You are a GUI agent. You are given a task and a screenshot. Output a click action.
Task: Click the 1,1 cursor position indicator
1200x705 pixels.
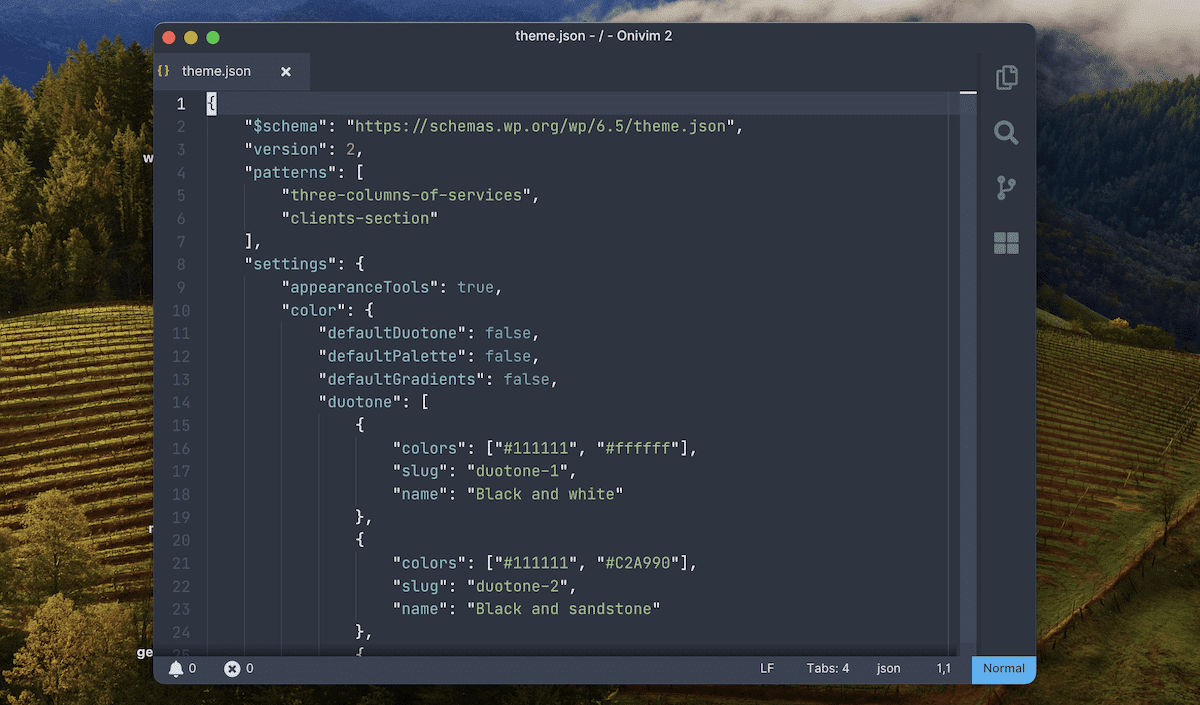[x=943, y=668]
